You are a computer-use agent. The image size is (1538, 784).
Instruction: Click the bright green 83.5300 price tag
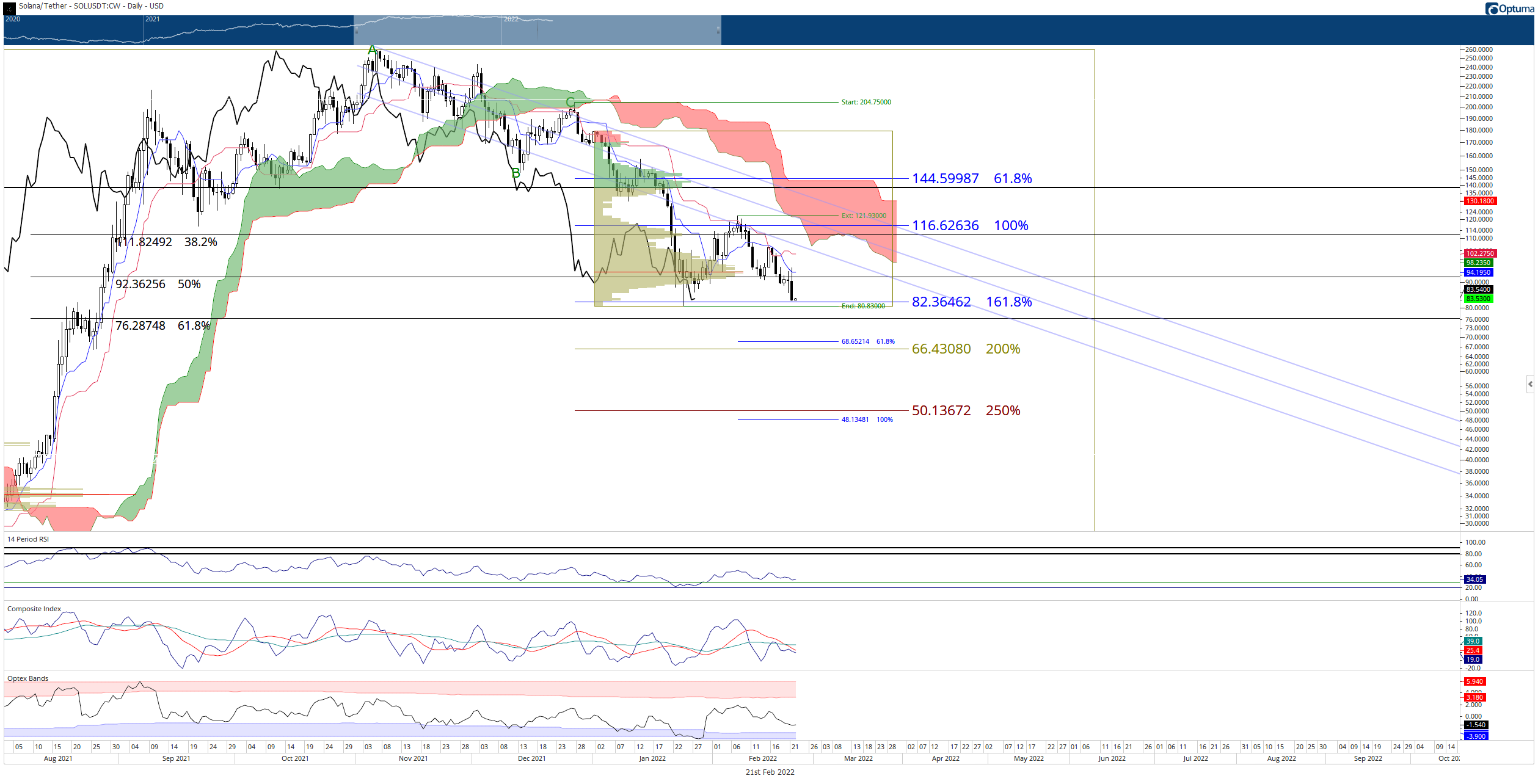[x=1478, y=299]
